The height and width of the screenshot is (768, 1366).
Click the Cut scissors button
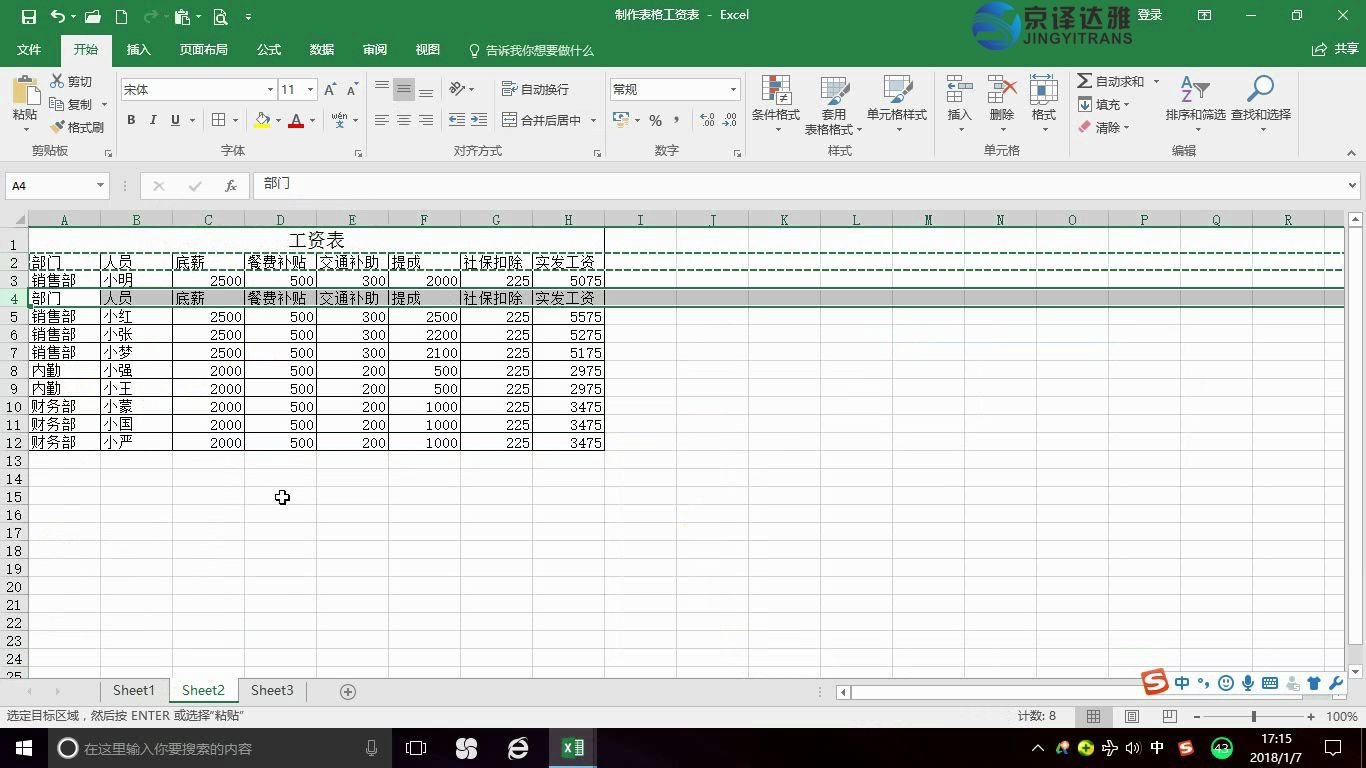pyautogui.click(x=72, y=81)
